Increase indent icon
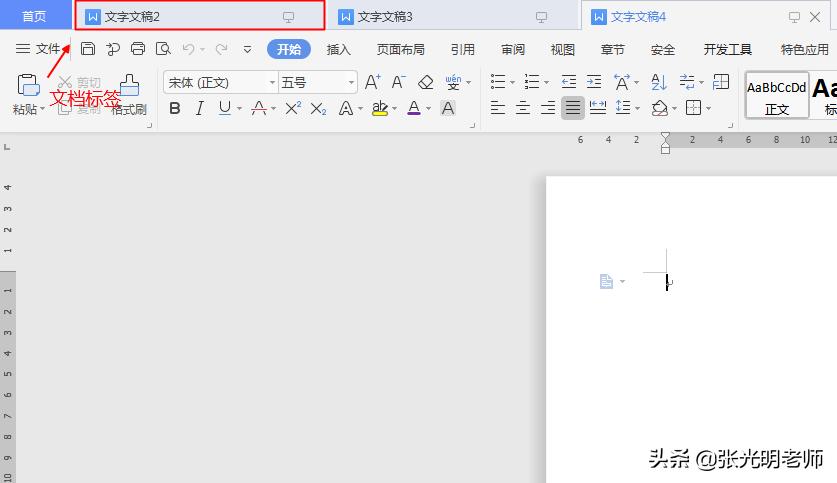837x483 pixels. pyautogui.click(x=594, y=82)
